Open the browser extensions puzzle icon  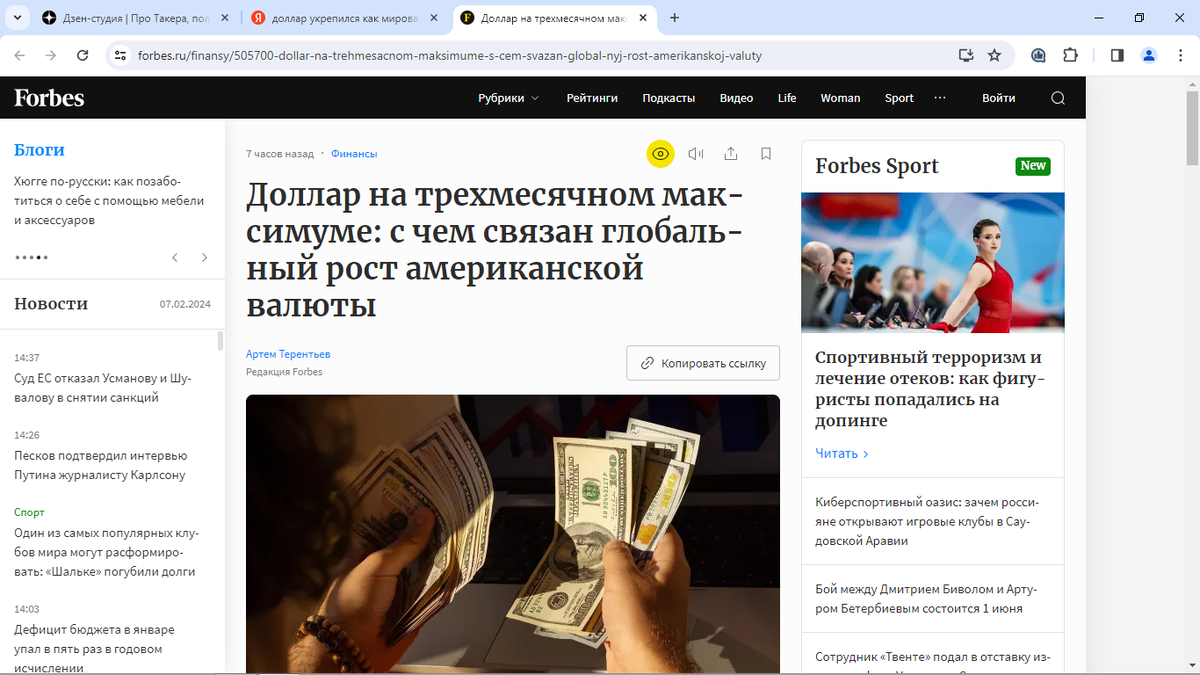point(1070,56)
